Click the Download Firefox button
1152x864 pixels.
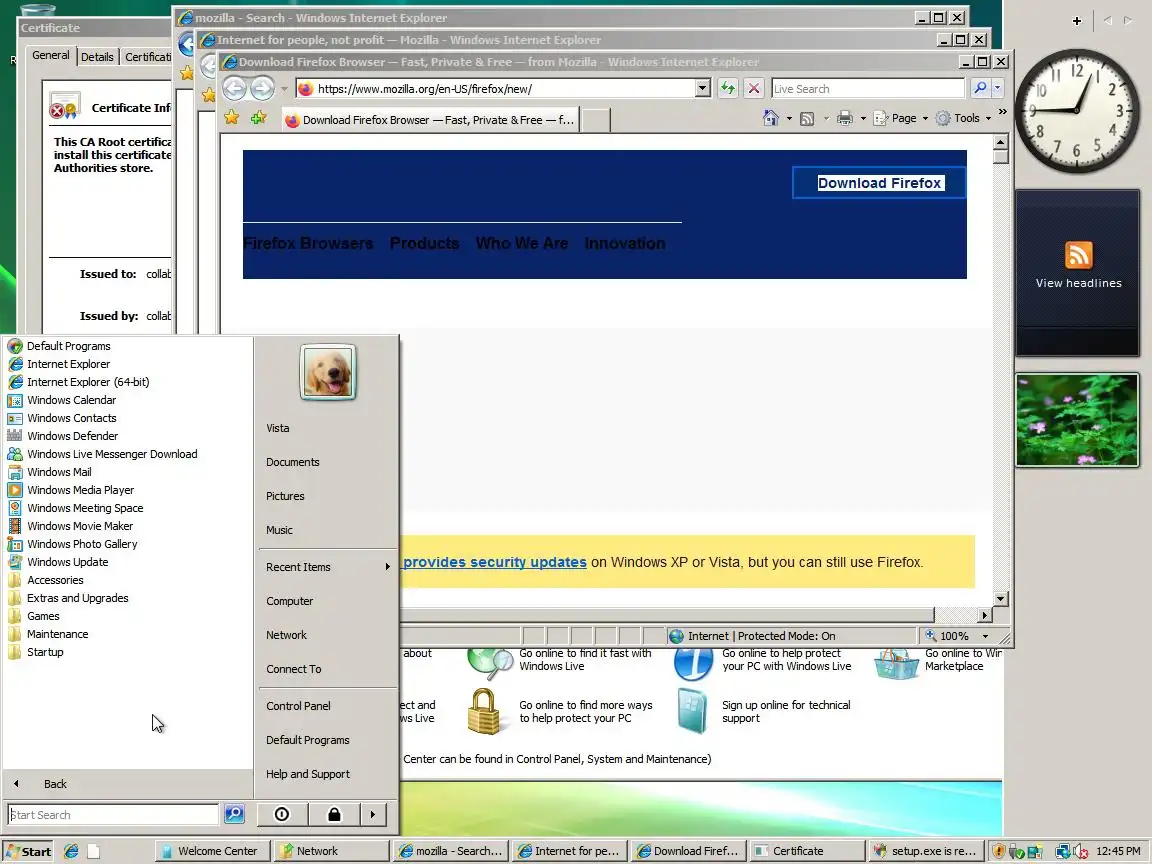pyautogui.click(x=879, y=183)
